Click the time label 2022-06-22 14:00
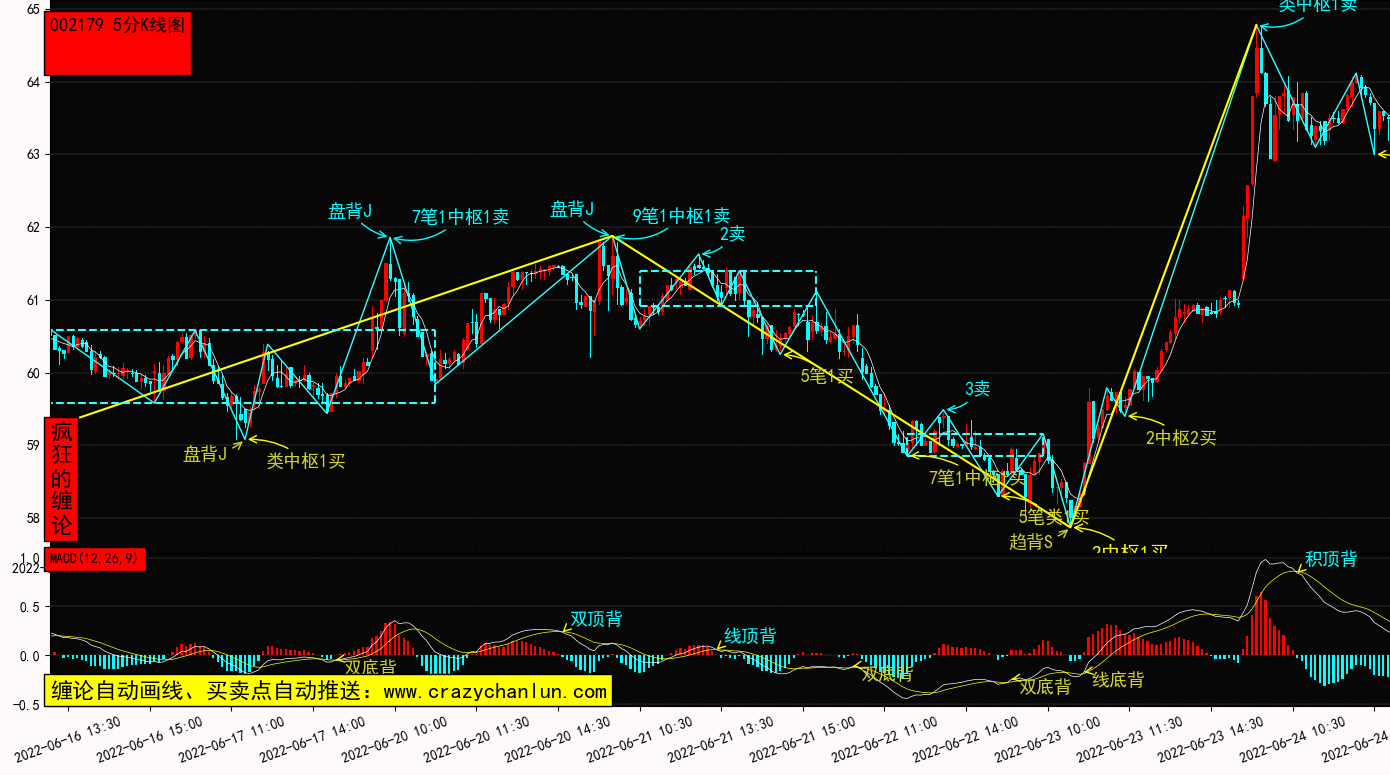This screenshot has height=775, width=1390. pyautogui.click(x=965, y=738)
